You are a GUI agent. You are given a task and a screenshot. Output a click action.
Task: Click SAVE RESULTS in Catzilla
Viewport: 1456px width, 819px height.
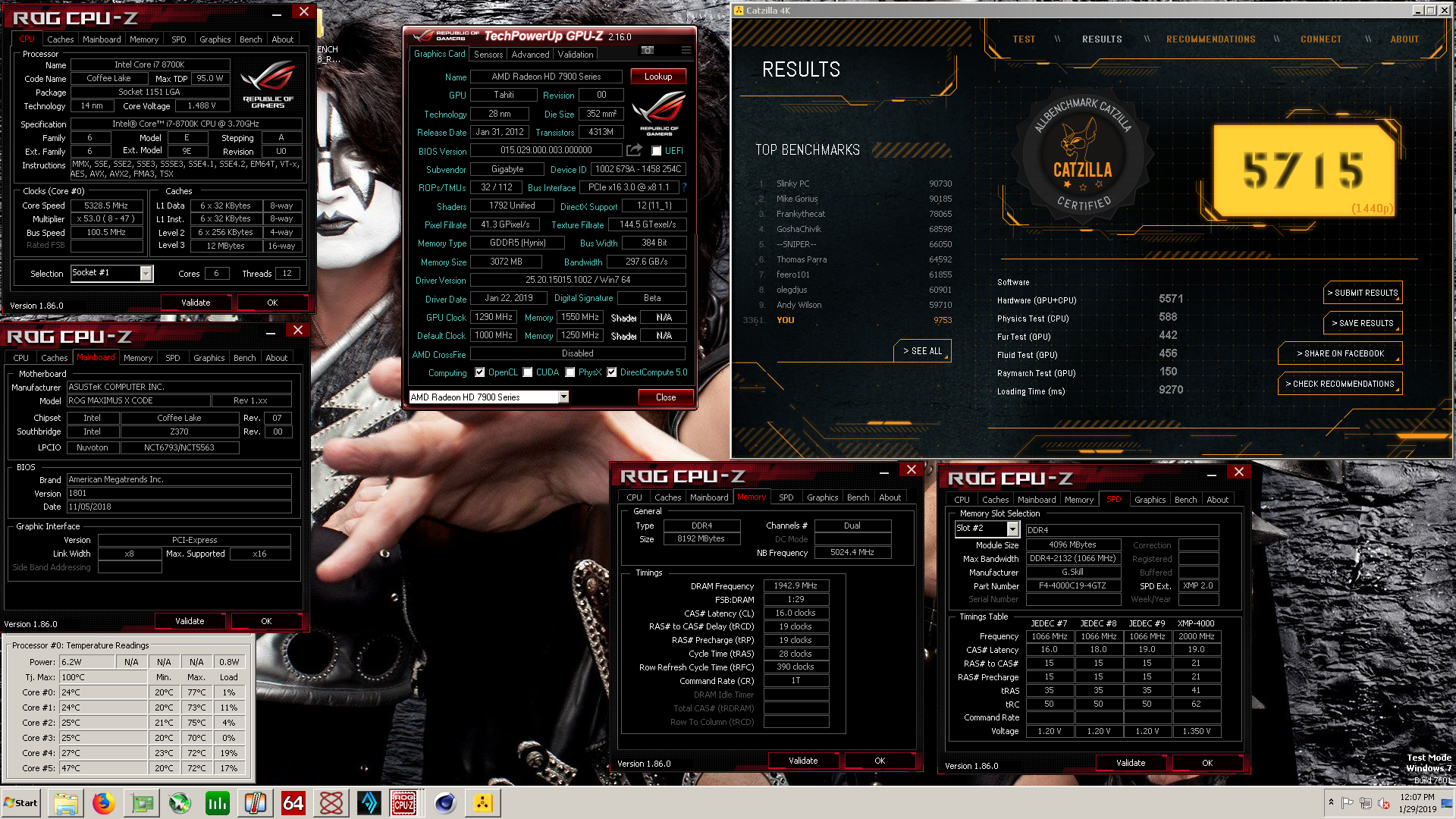click(1363, 323)
